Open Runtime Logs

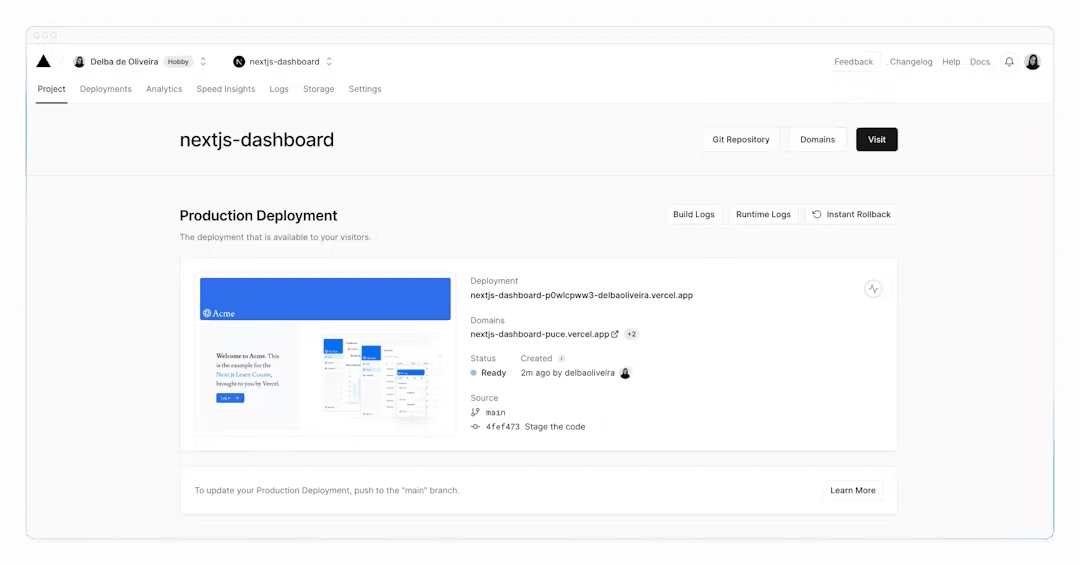click(x=763, y=214)
